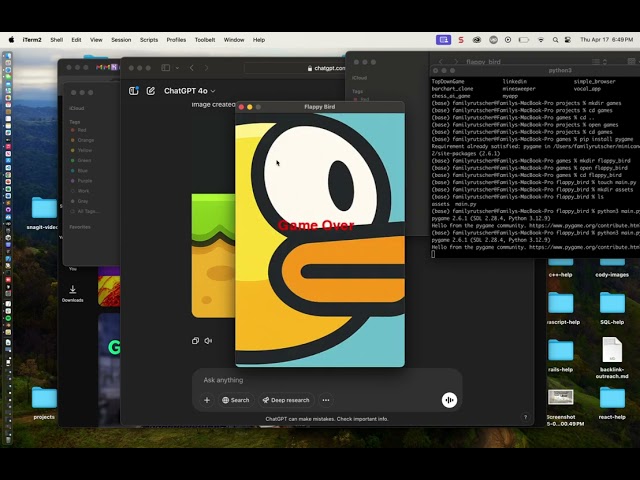Click the Search button in ChatGPT
The height and width of the screenshot is (480, 640).
pos(236,400)
